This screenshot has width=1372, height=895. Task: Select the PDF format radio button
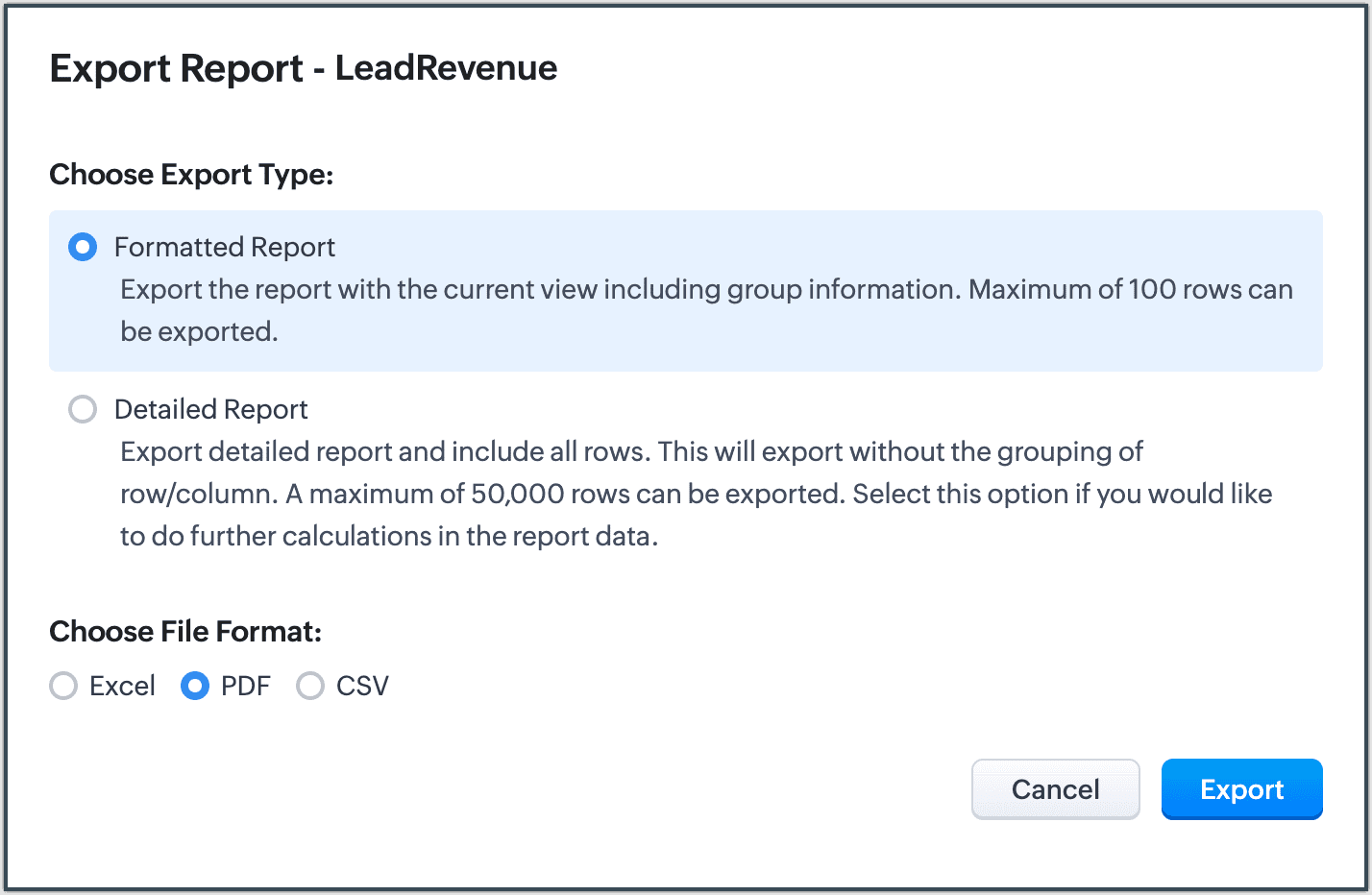click(x=195, y=686)
